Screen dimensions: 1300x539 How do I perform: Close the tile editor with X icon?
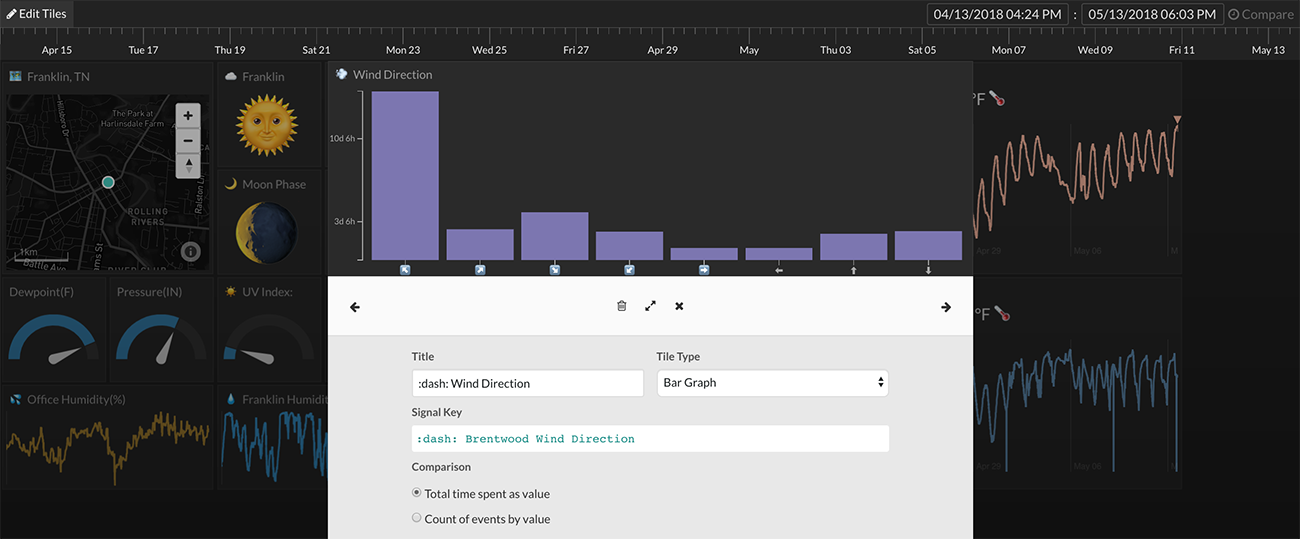tap(679, 306)
